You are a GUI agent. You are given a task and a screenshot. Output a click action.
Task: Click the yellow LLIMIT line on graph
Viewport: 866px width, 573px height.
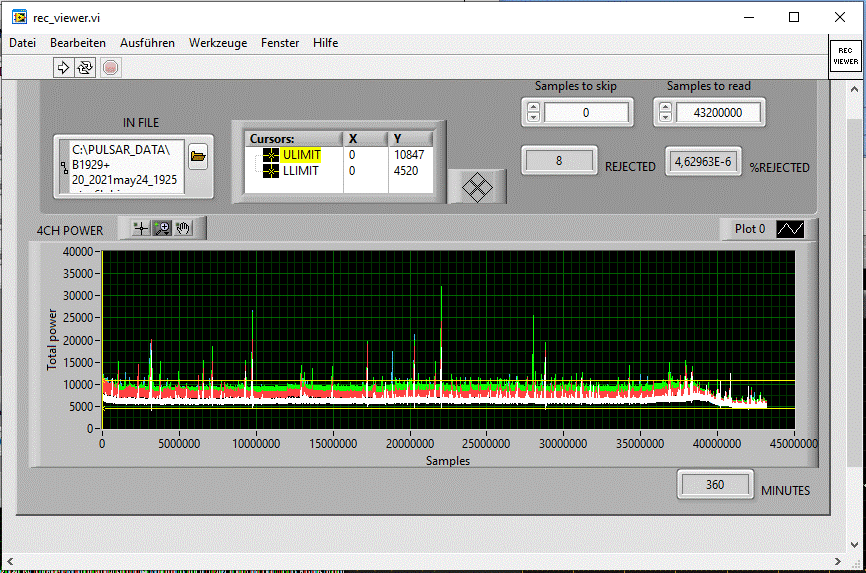[448, 408]
